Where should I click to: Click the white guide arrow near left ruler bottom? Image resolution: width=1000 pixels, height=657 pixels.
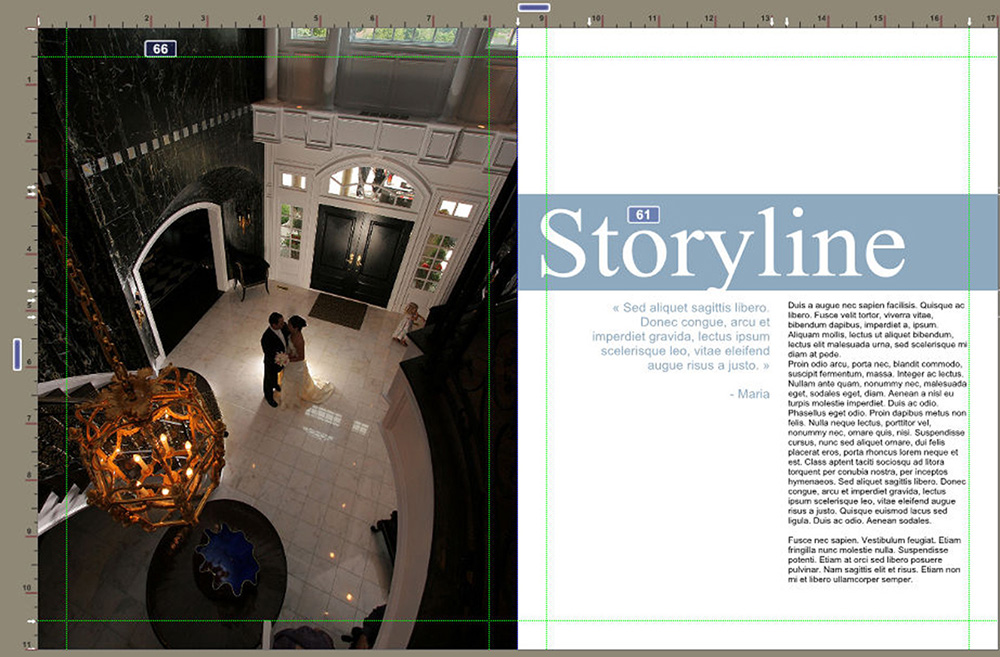coord(31,621)
